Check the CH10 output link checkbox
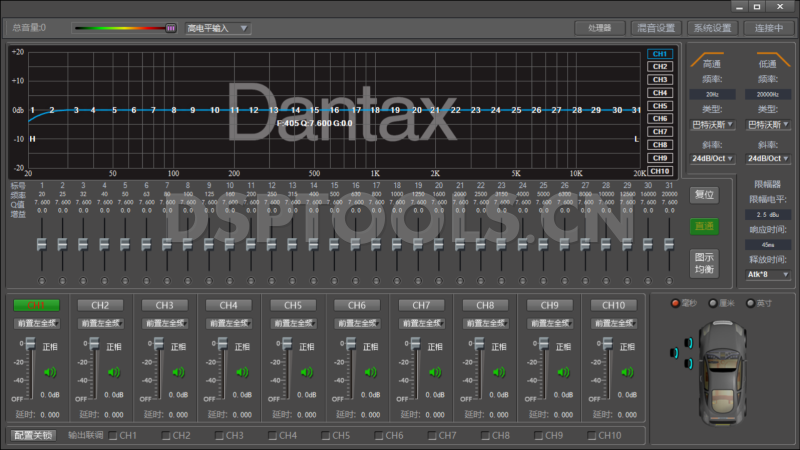 click(x=592, y=436)
